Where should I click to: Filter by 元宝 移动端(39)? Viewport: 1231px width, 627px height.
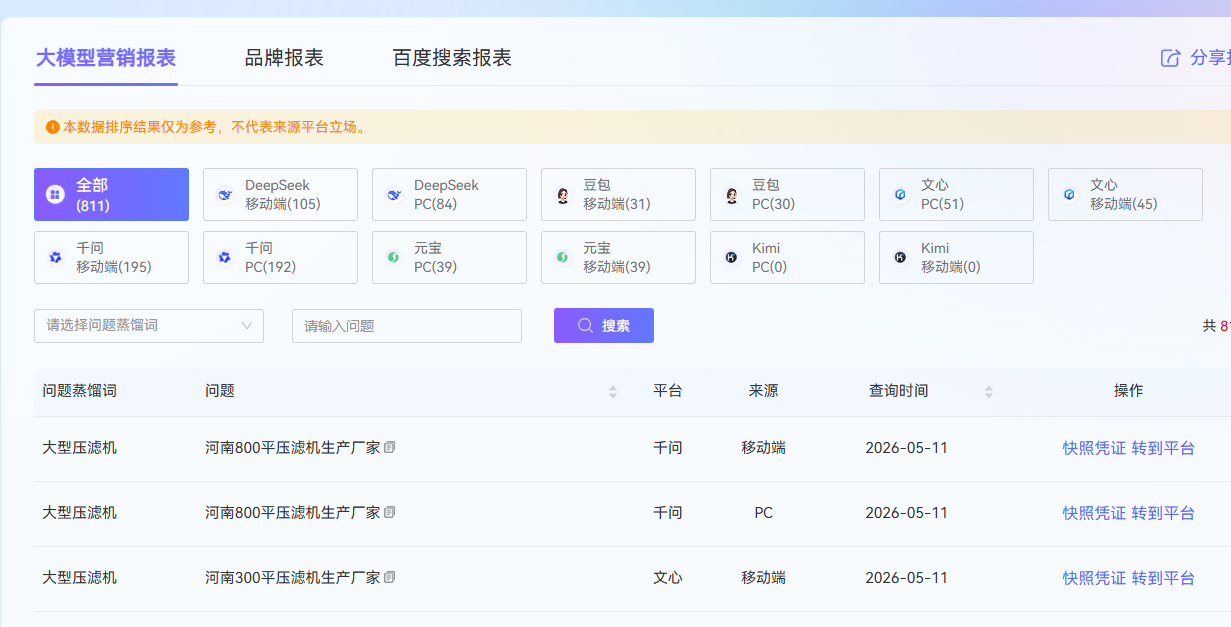pyautogui.click(x=618, y=257)
